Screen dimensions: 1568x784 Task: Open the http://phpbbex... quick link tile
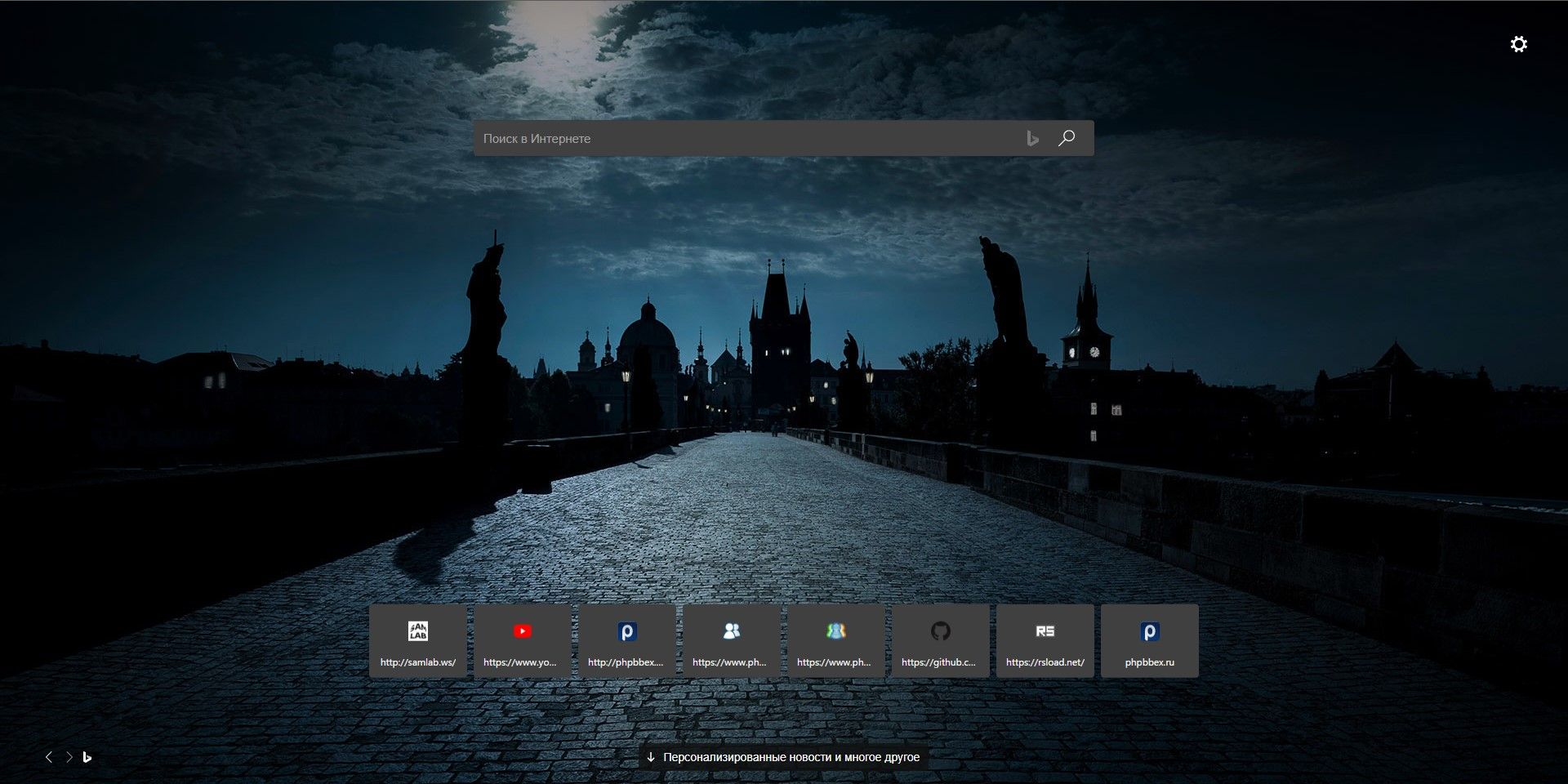coord(627,641)
